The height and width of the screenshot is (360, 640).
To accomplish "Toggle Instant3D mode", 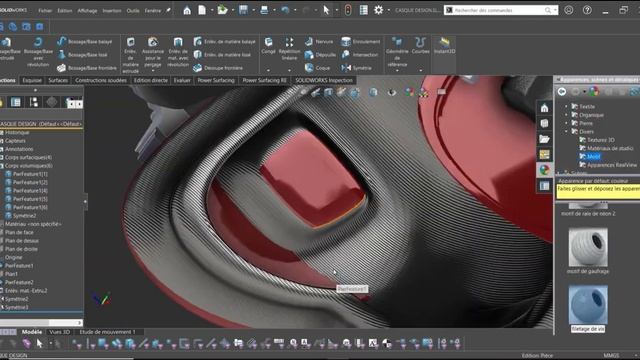I will pos(444,46).
